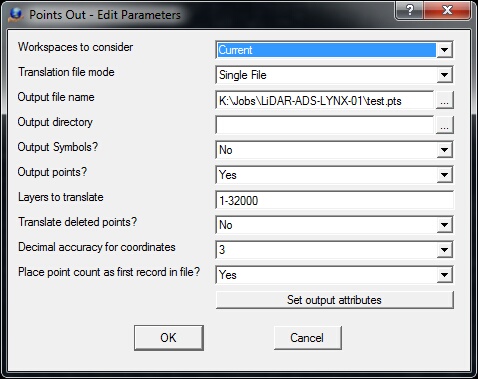The height and width of the screenshot is (379, 478).
Task: Click the 'Workspaces to consider' label
Action: 75,47
